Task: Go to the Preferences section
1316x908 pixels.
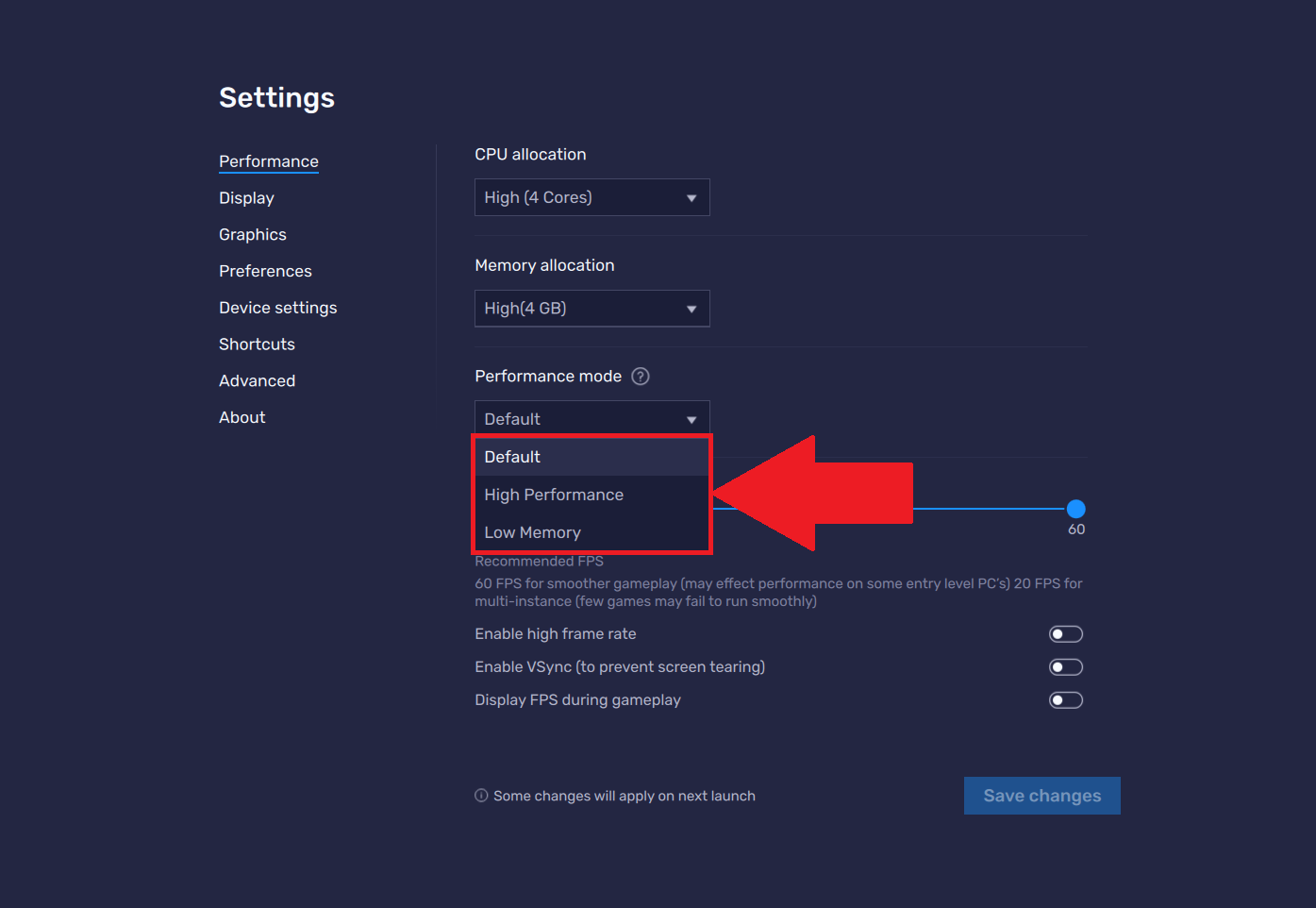Action: (x=265, y=272)
